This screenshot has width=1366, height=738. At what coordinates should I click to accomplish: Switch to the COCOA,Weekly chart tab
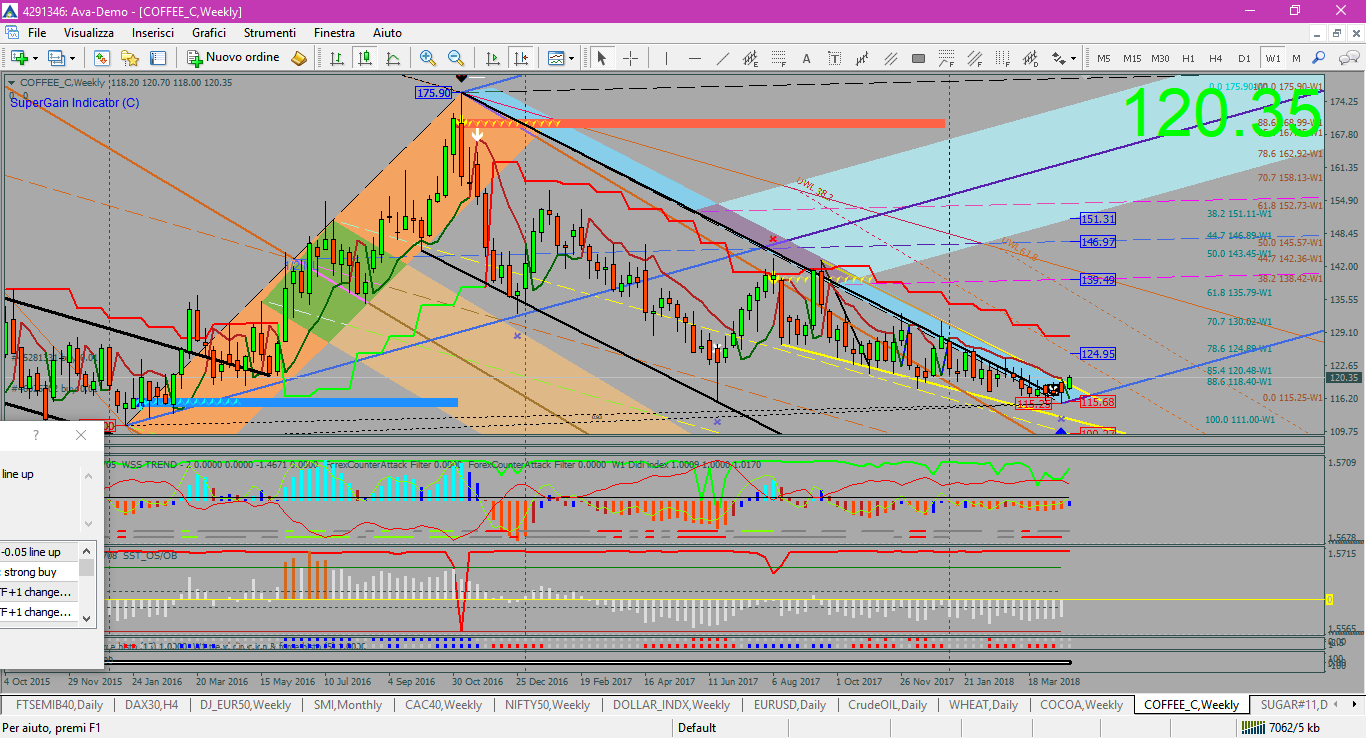(1081, 705)
